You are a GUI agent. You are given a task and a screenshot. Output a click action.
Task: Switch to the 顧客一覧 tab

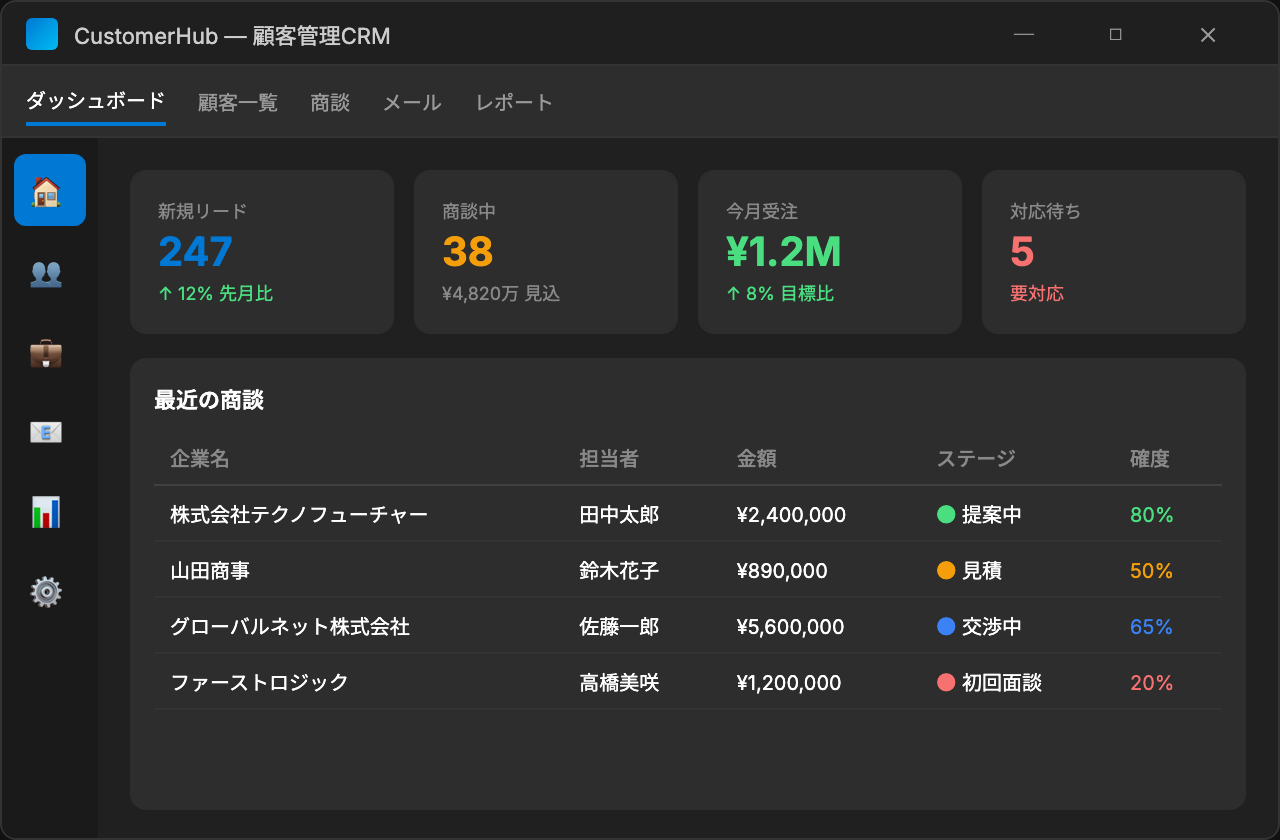(x=238, y=102)
